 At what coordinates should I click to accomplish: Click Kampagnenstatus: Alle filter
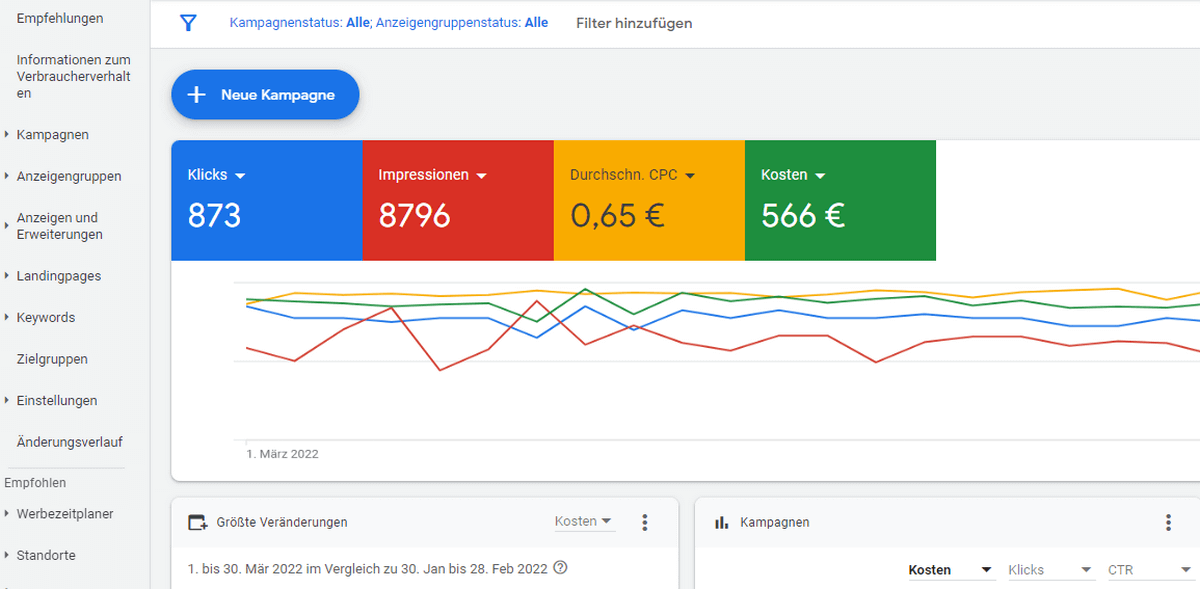click(x=299, y=23)
